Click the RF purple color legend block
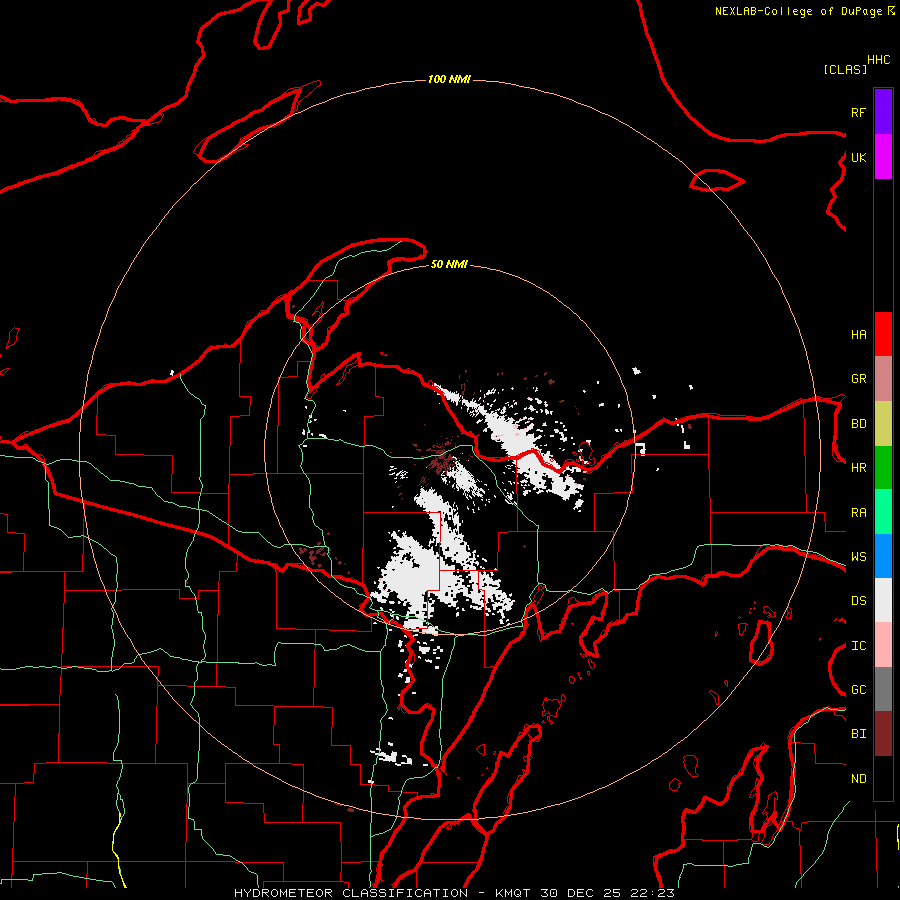The height and width of the screenshot is (900, 900). 883,112
